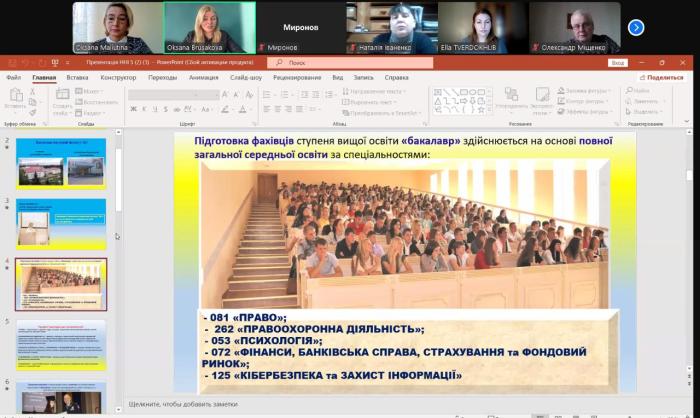
Task: Switch to the Animation (Анимация) tab
Action: 203,77
